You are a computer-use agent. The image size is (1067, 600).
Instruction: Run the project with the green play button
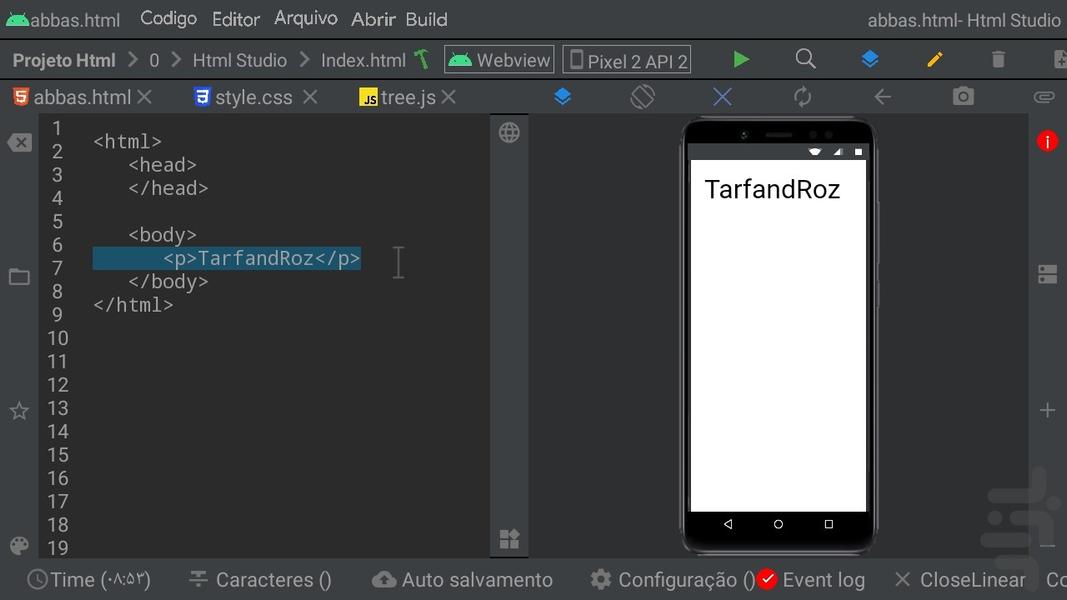[x=740, y=59]
